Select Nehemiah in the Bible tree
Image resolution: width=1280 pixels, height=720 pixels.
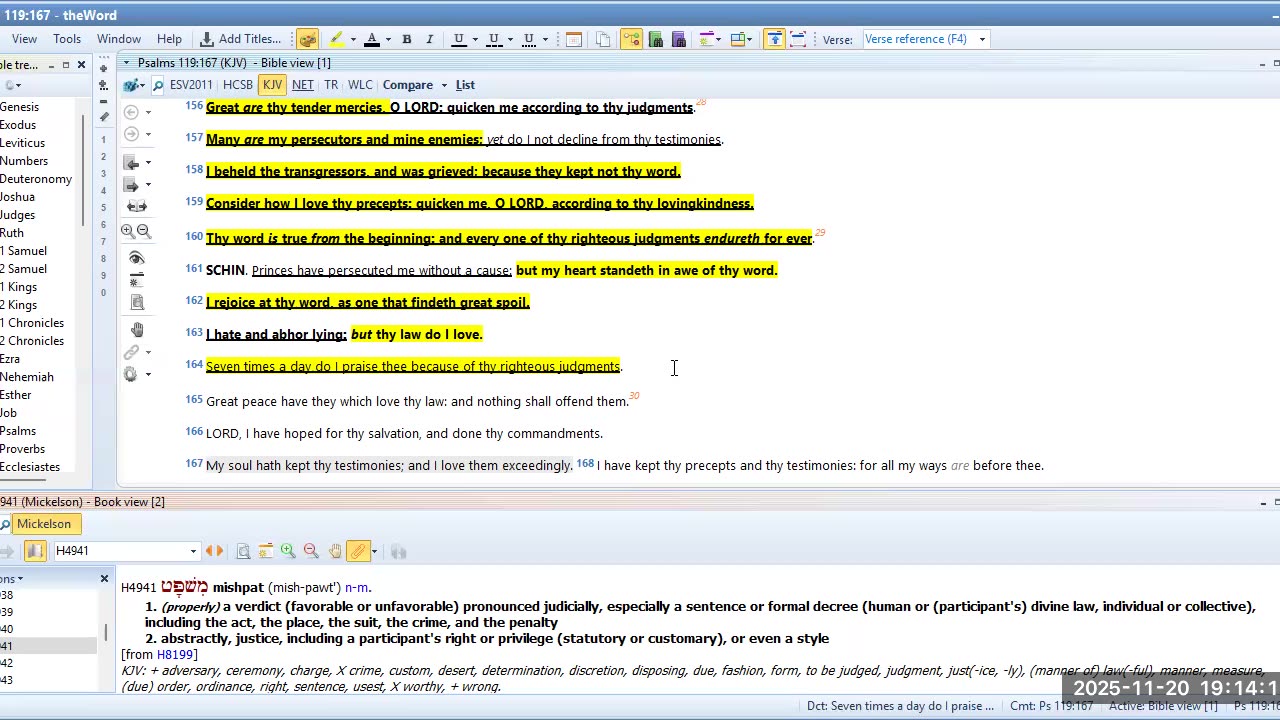pos(27,377)
